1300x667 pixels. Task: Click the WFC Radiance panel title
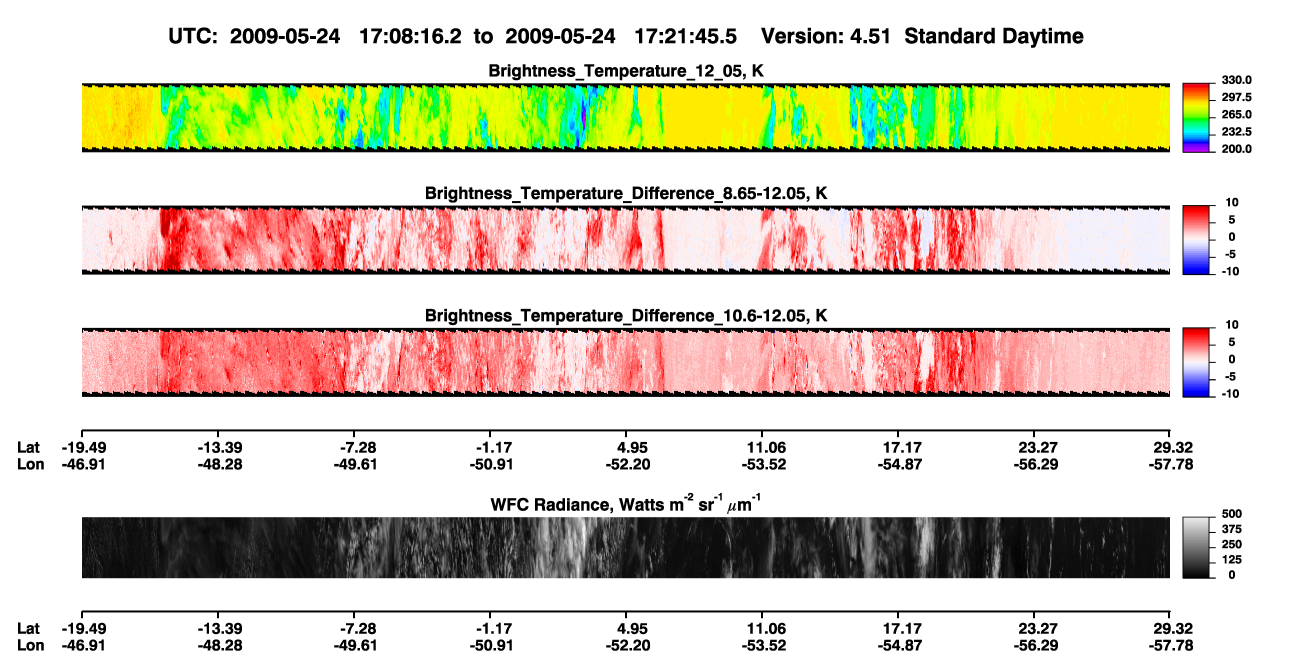(626, 504)
